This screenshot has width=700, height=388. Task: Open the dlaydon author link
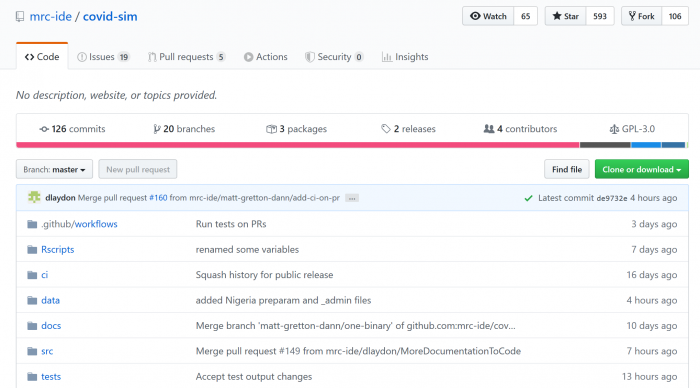point(60,198)
